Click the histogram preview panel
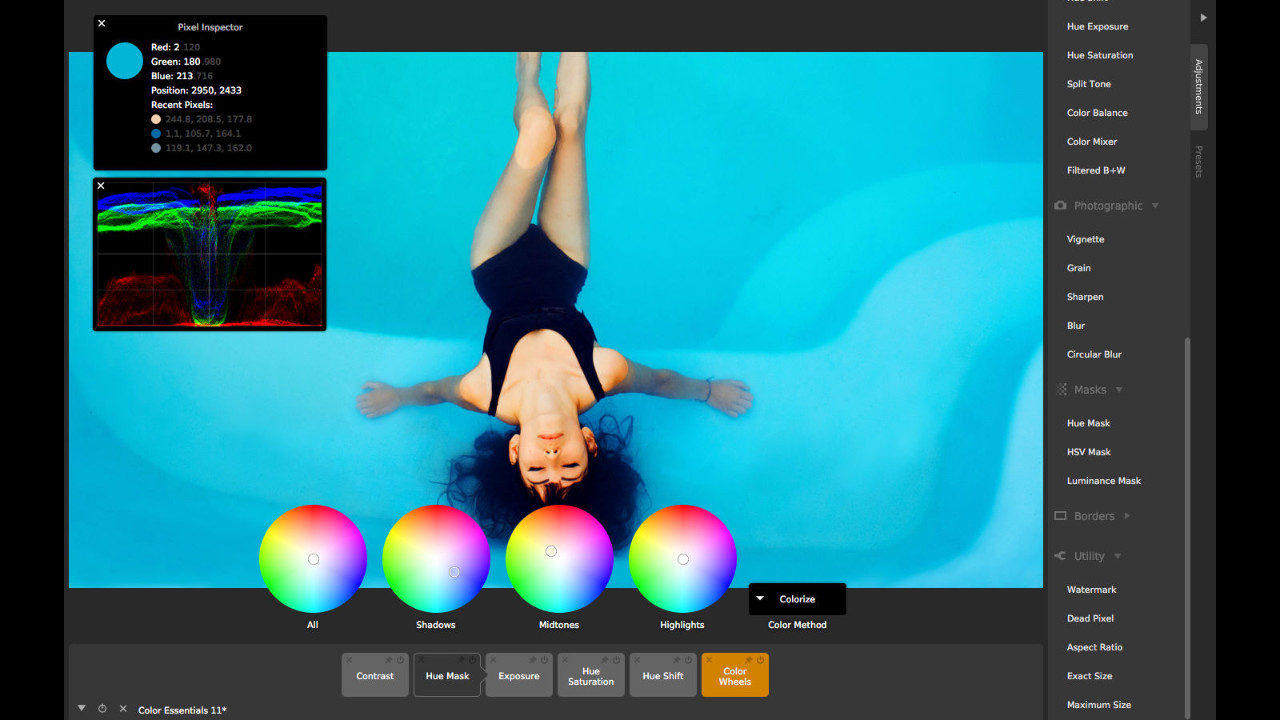 click(209, 253)
